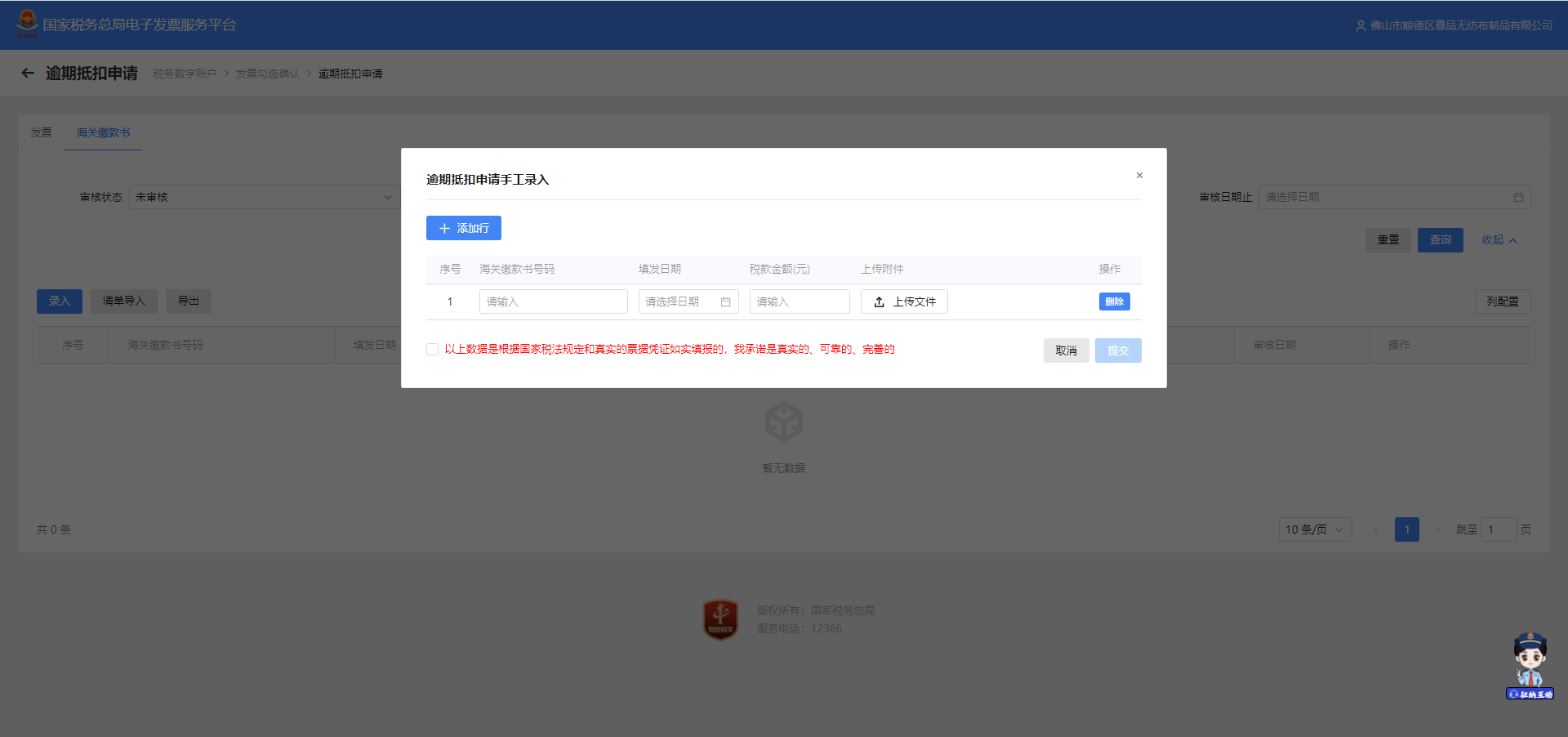
Task: Select the 海关缴款书 tab
Action: point(103,132)
